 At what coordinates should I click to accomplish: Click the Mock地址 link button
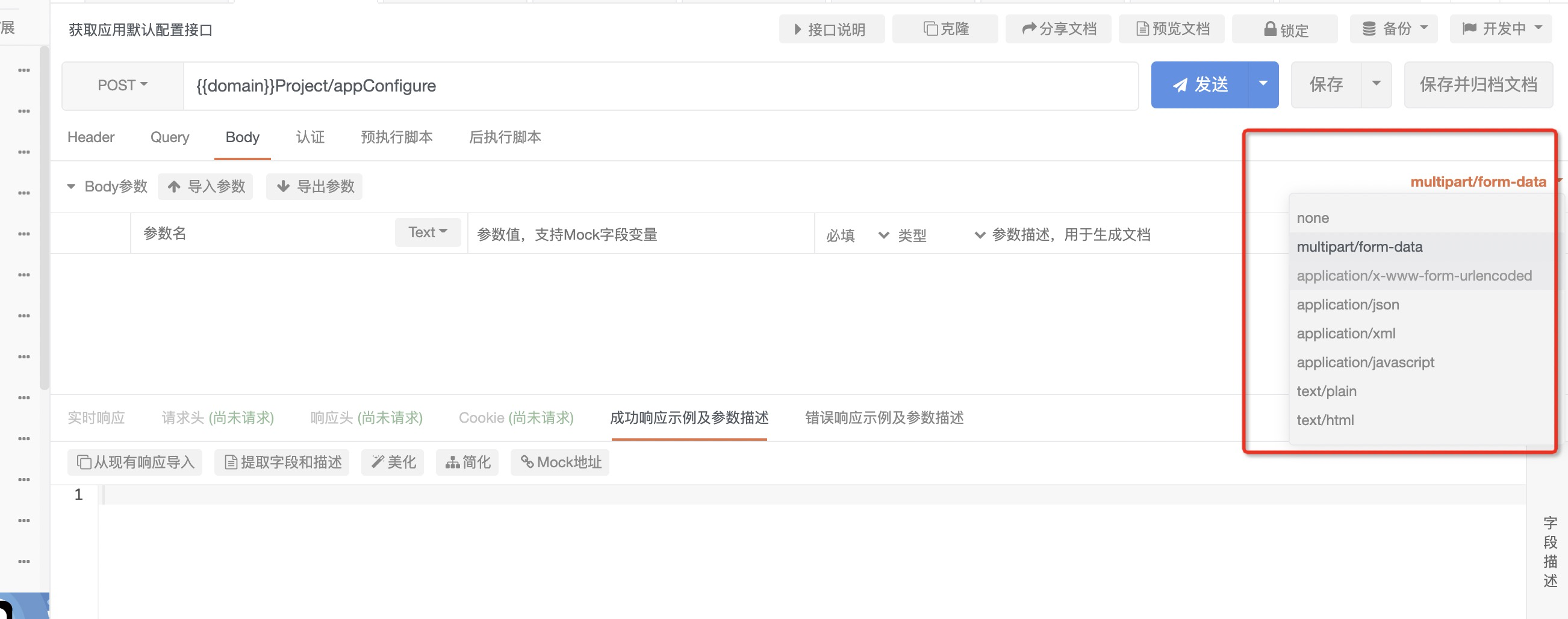coord(561,462)
